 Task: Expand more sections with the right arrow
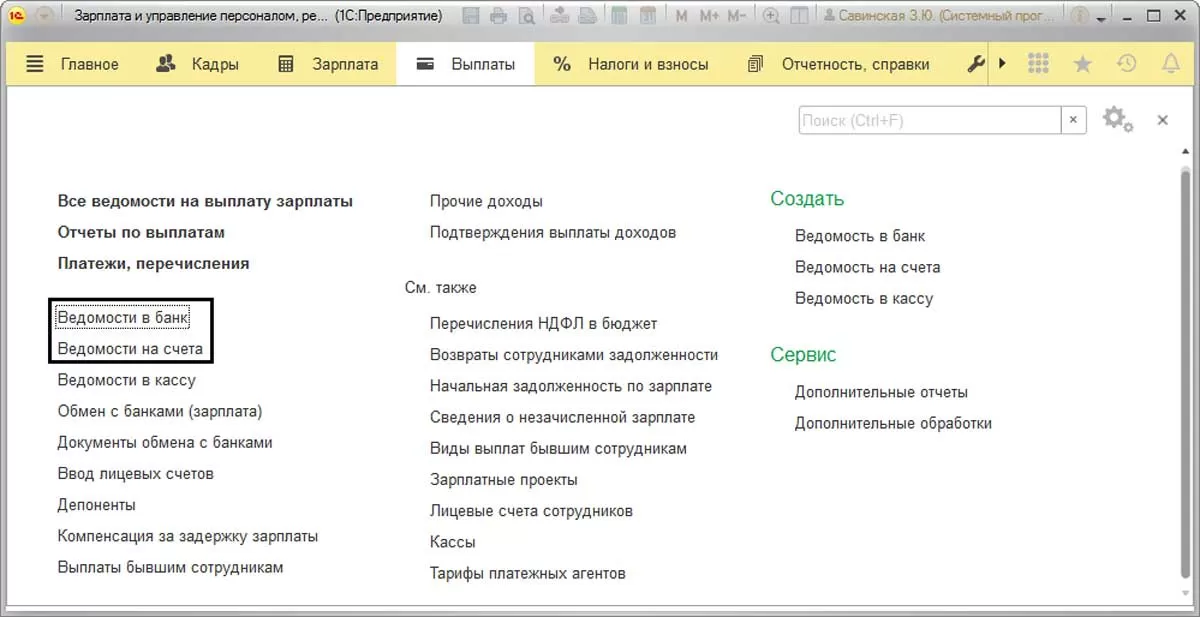click(x=1003, y=64)
